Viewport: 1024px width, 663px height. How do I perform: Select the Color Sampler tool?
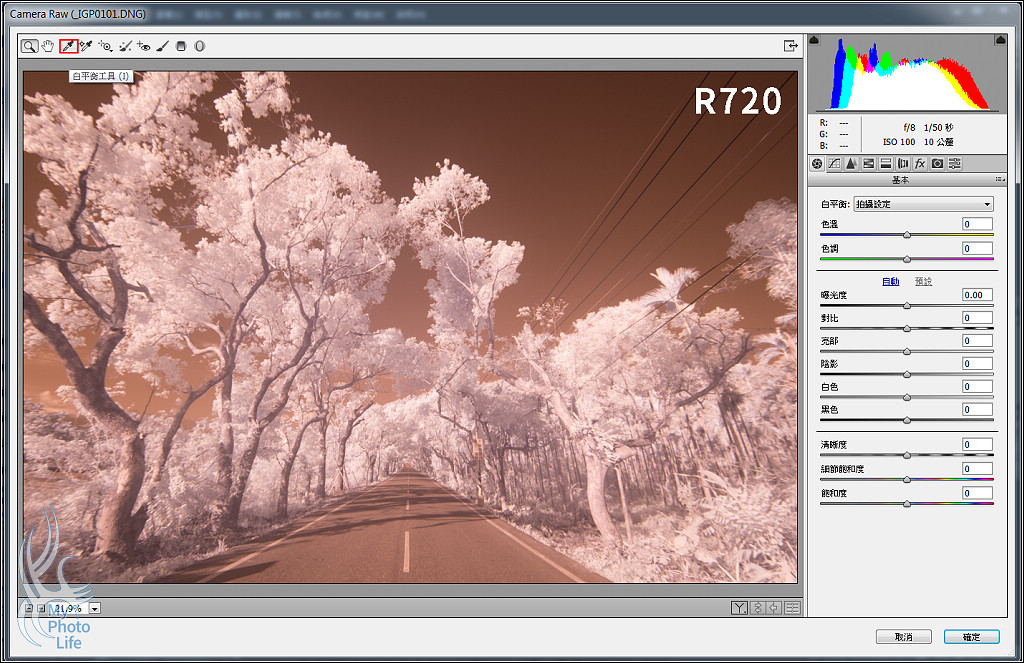[x=86, y=46]
